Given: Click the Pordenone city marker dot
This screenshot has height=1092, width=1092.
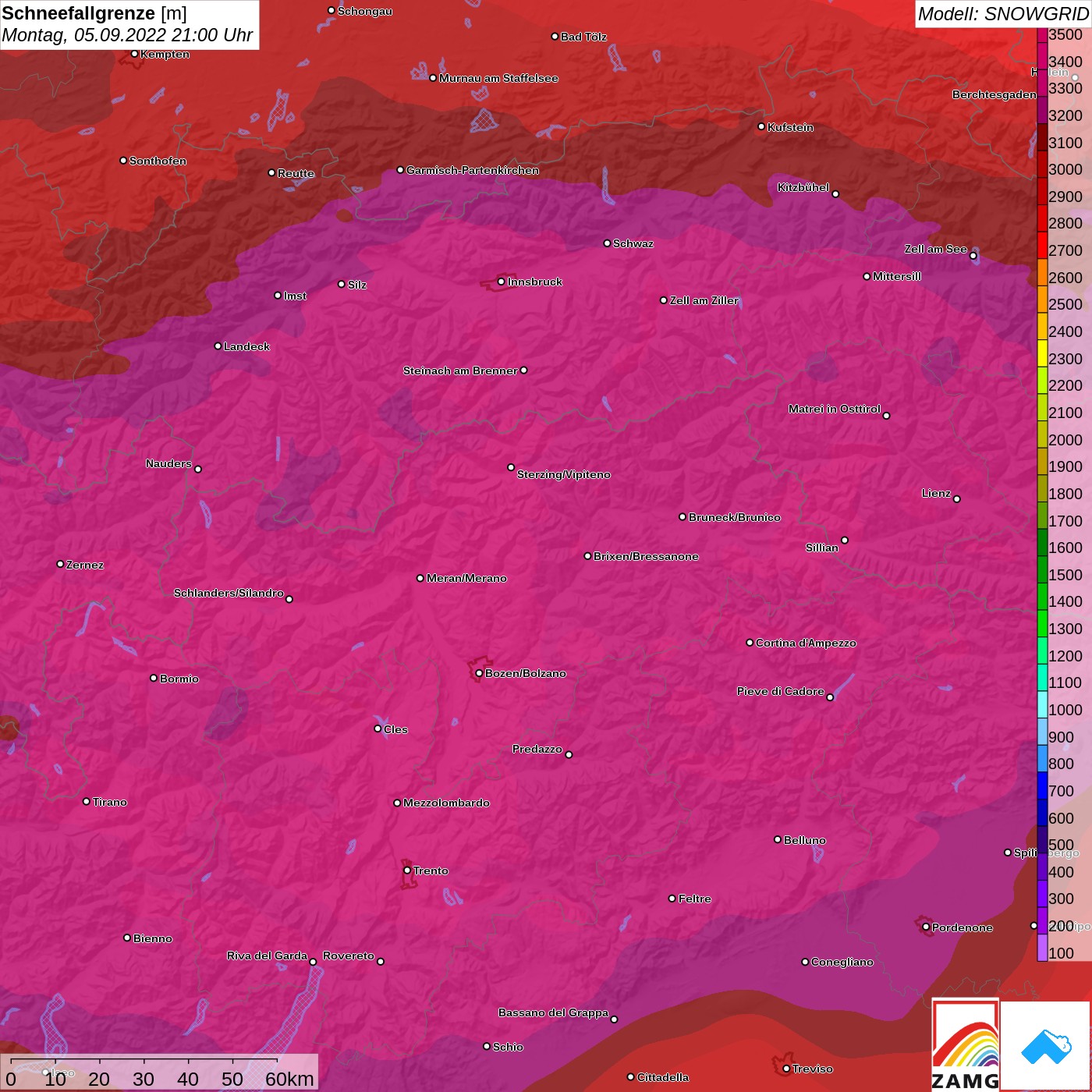Looking at the screenshot, I should tap(926, 927).
